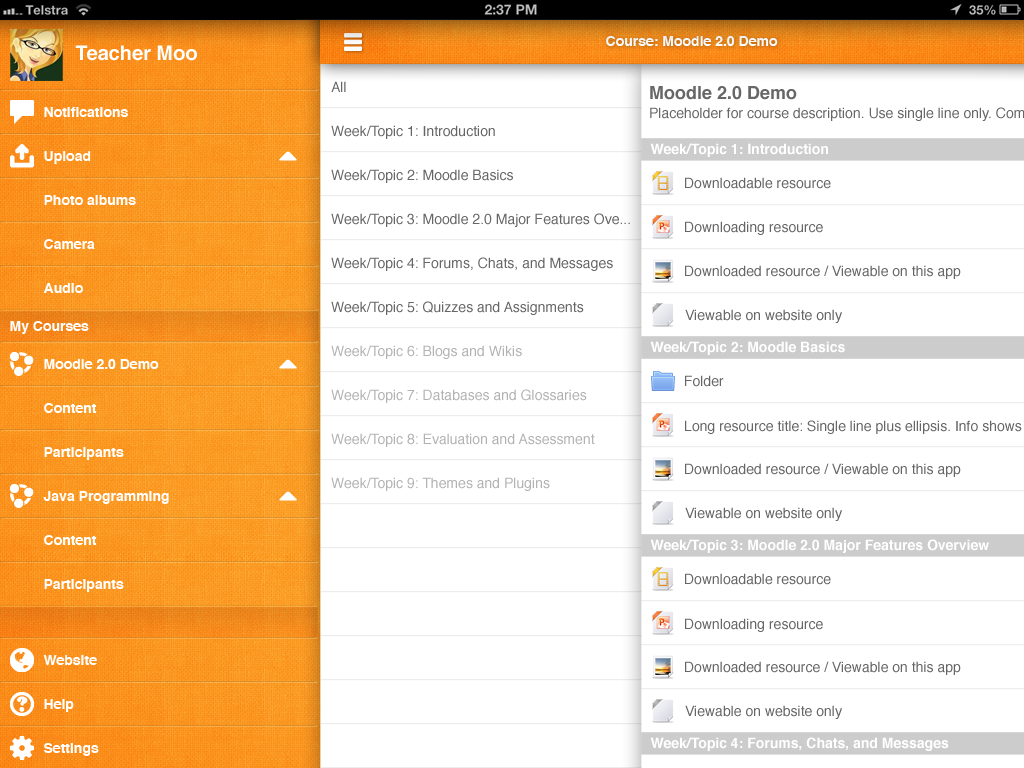Collapse the Upload section arrow

click(x=288, y=156)
